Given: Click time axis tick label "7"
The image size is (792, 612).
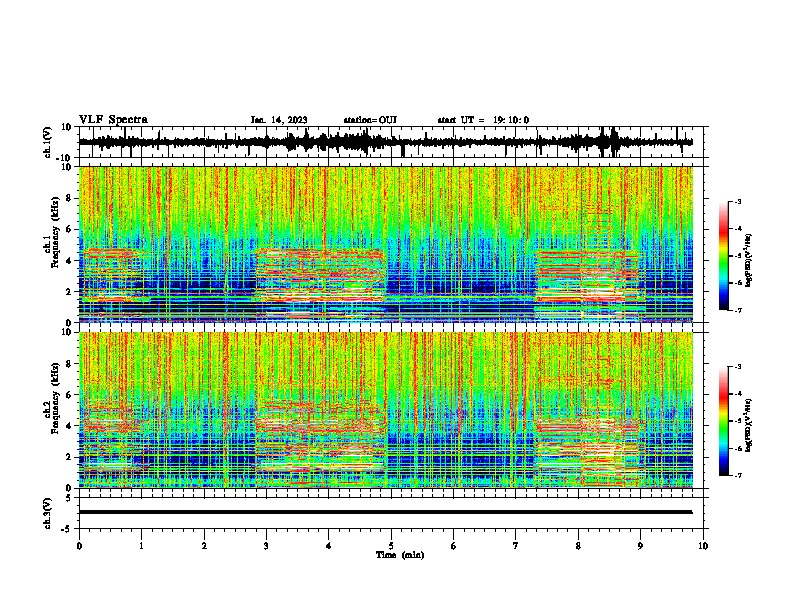Looking at the screenshot, I should pos(516,546).
